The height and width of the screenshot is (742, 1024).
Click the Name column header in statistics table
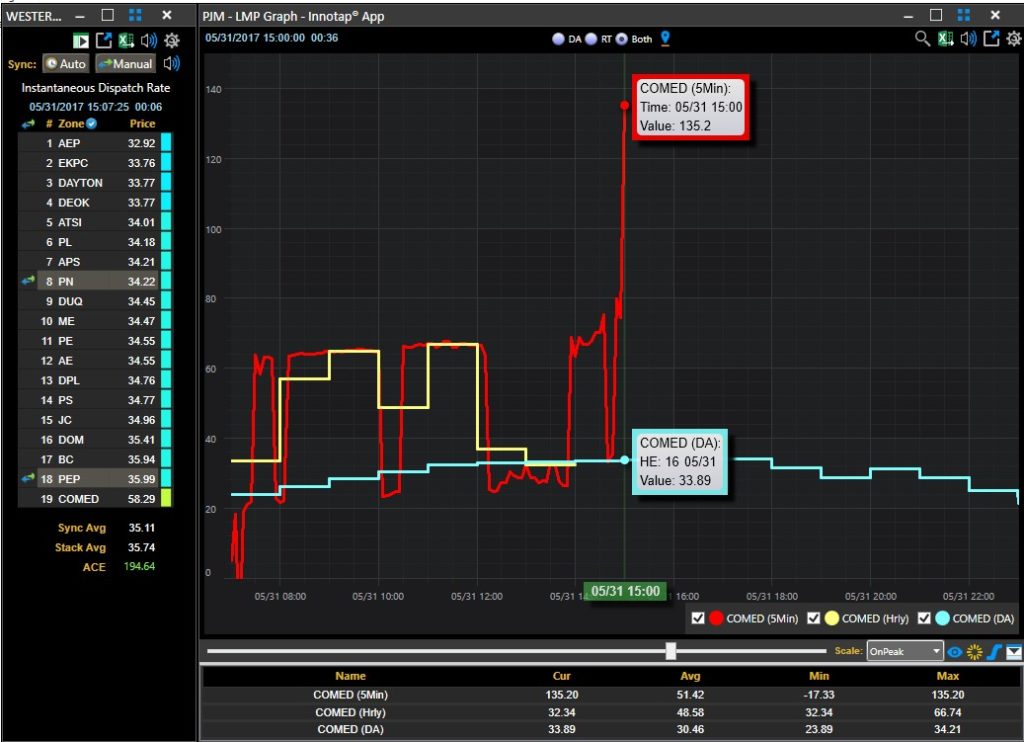(x=351, y=676)
